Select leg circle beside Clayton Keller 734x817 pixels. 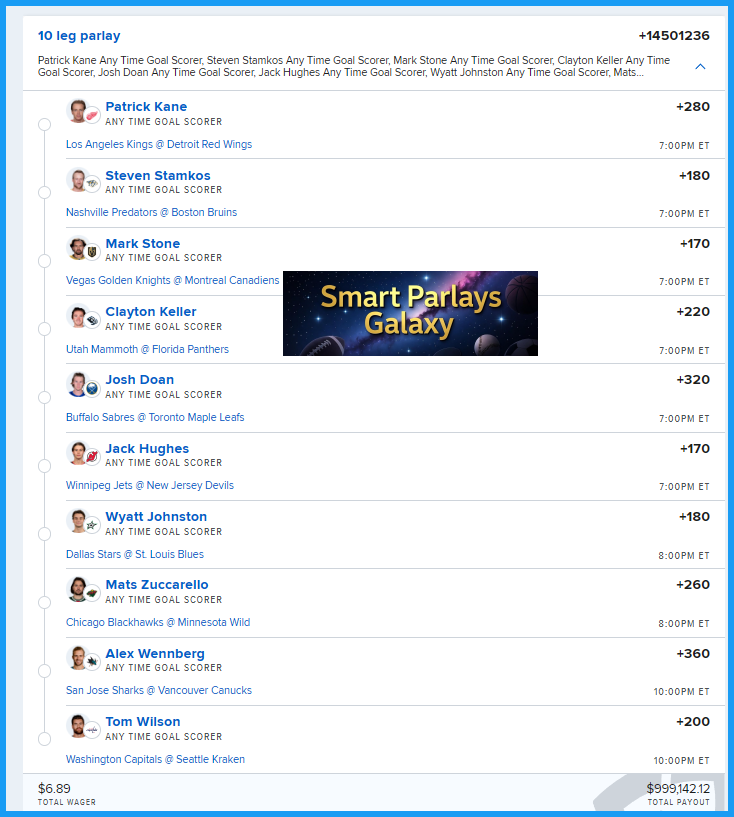(x=45, y=329)
